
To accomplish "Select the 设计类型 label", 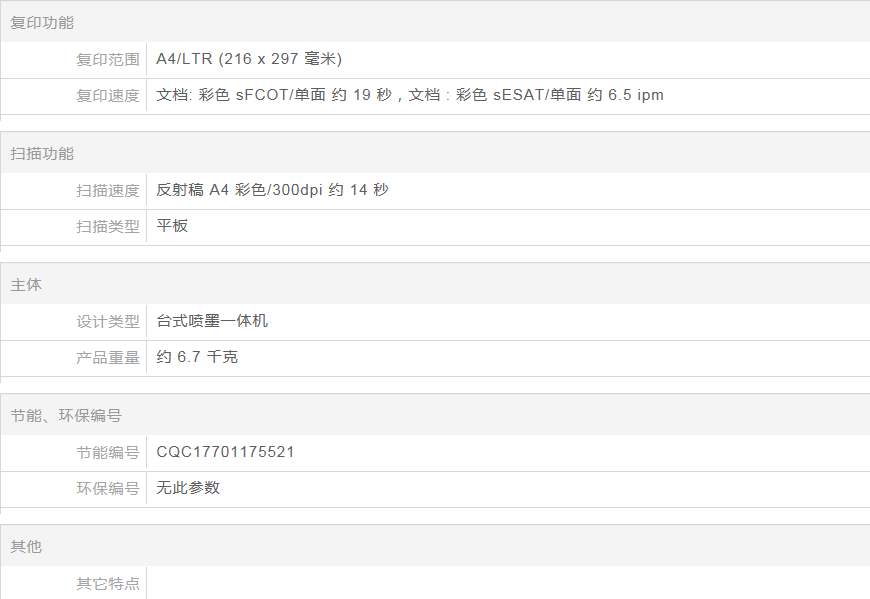I will (108, 322).
